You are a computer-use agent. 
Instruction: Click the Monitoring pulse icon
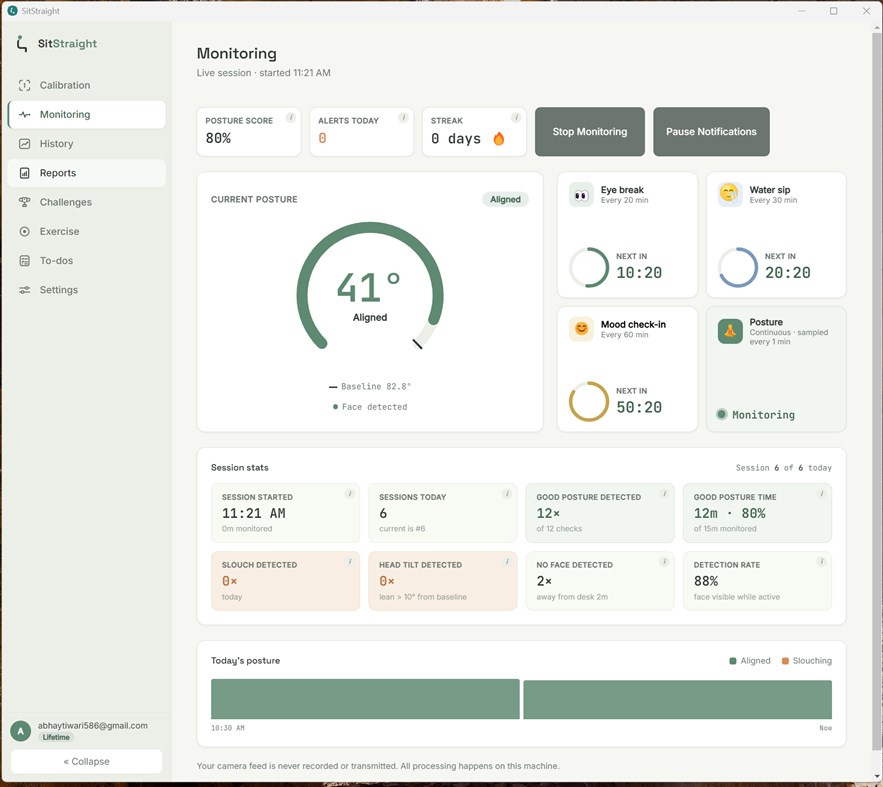(x=24, y=114)
